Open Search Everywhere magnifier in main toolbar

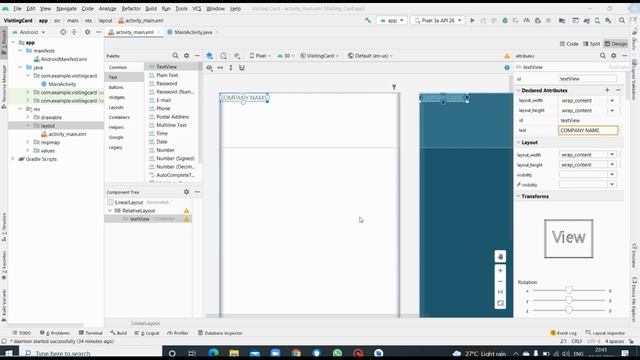tap(622, 20)
